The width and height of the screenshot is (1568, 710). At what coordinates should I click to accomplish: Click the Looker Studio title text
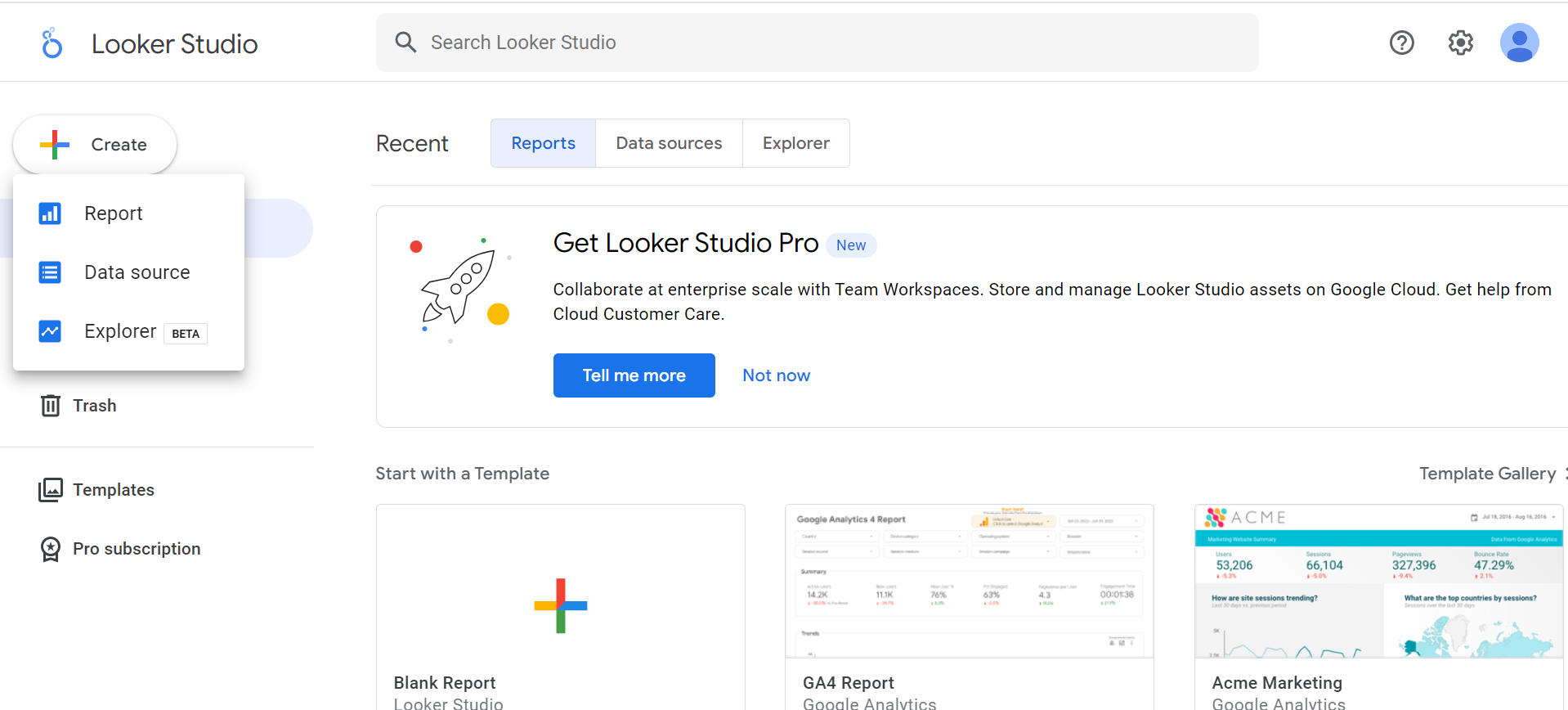[175, 44]
